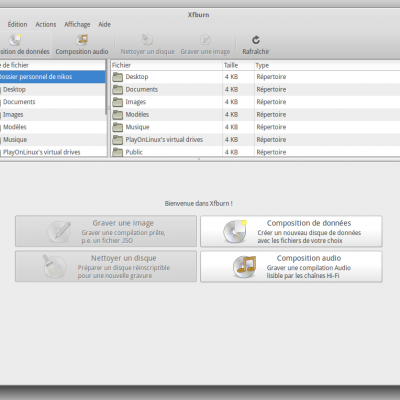
Task: Select the Images row name in file list
Action: click(136, 102)
